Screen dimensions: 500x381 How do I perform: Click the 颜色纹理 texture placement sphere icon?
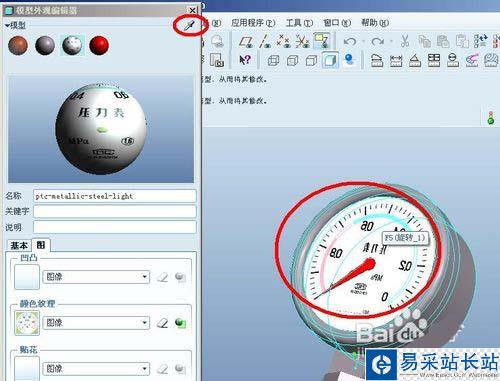pyautogui.click(x=180, y=323)
